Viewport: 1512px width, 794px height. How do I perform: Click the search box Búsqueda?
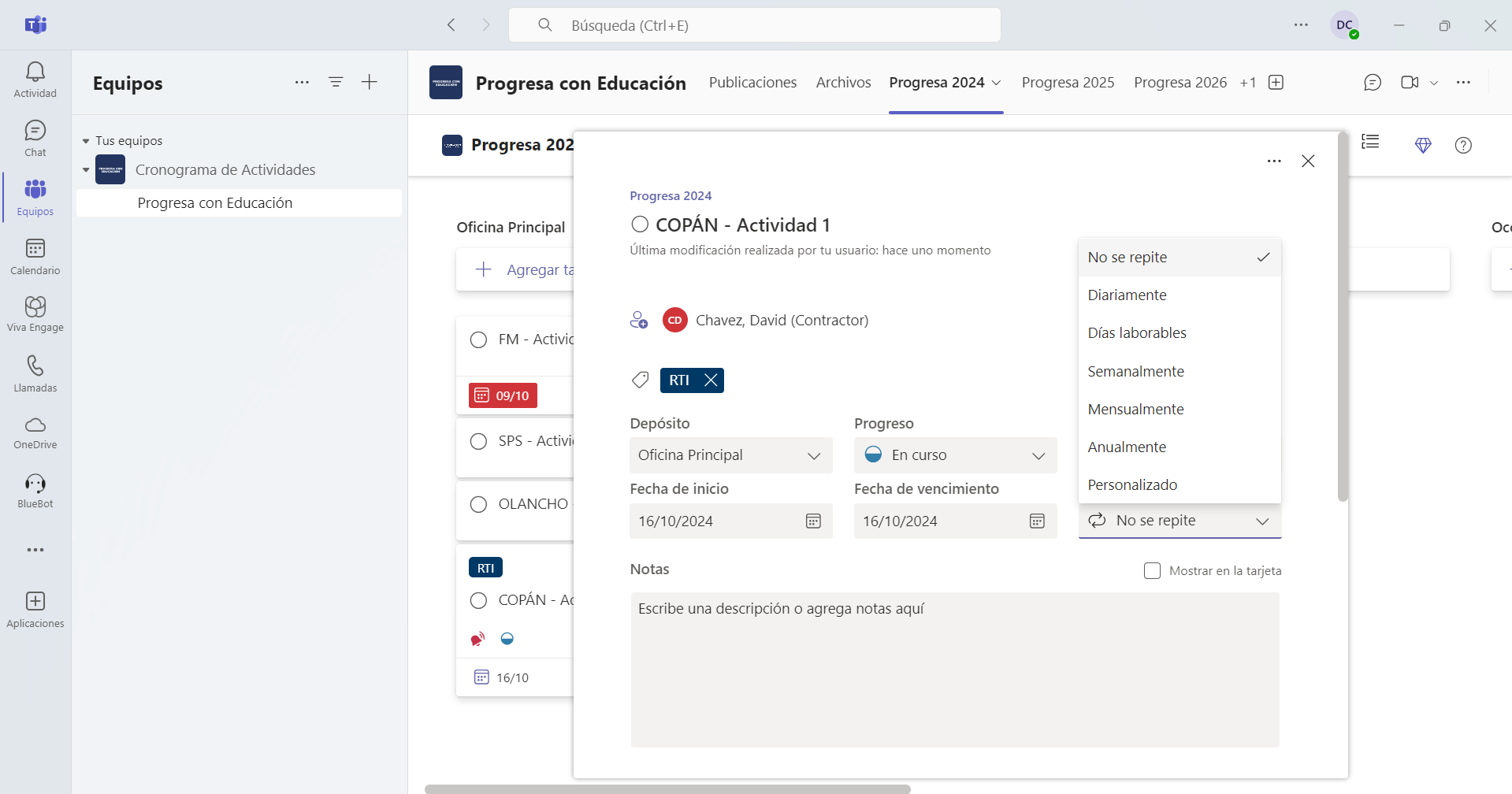[755, 25]
